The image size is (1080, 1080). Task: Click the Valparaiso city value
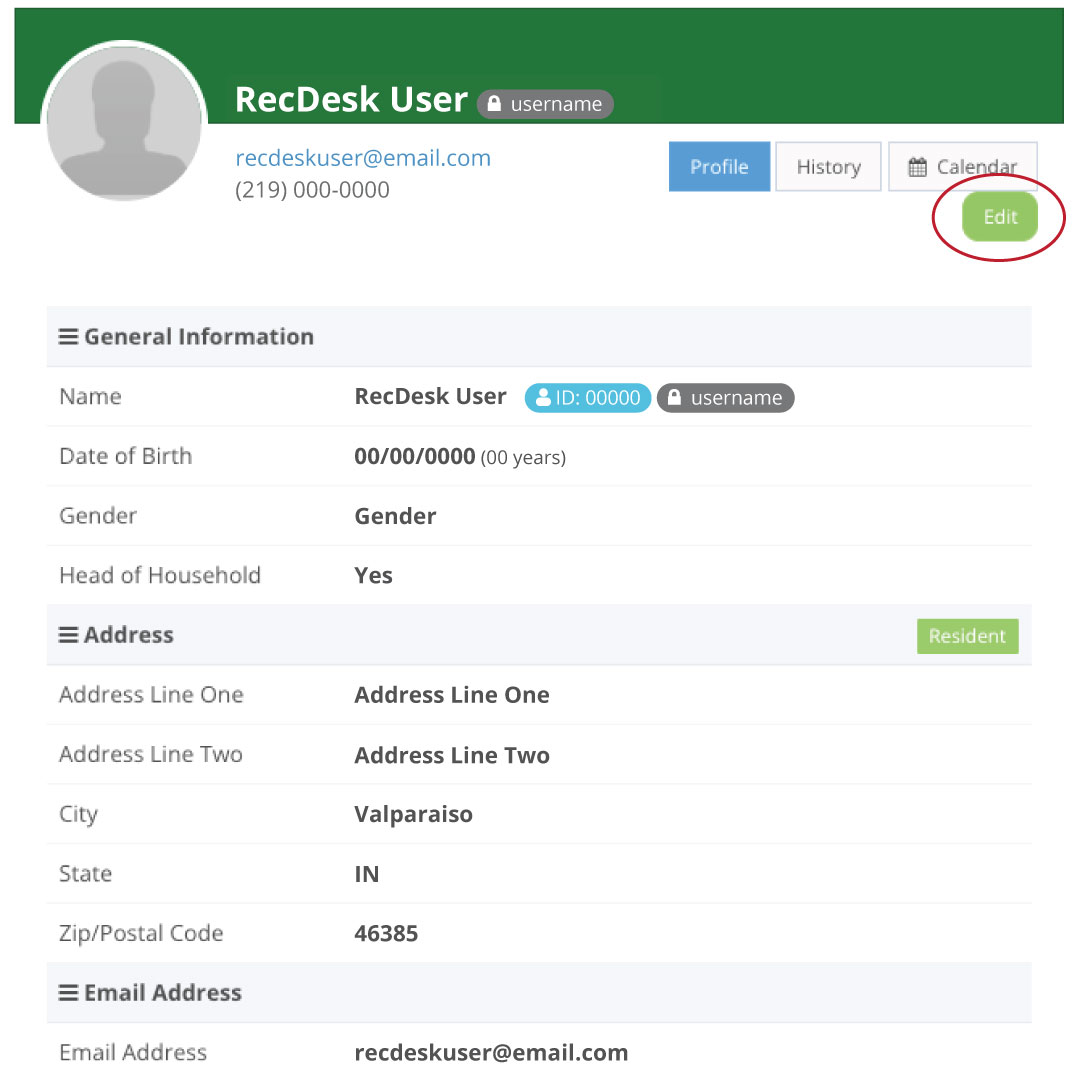tap(413, 814)
